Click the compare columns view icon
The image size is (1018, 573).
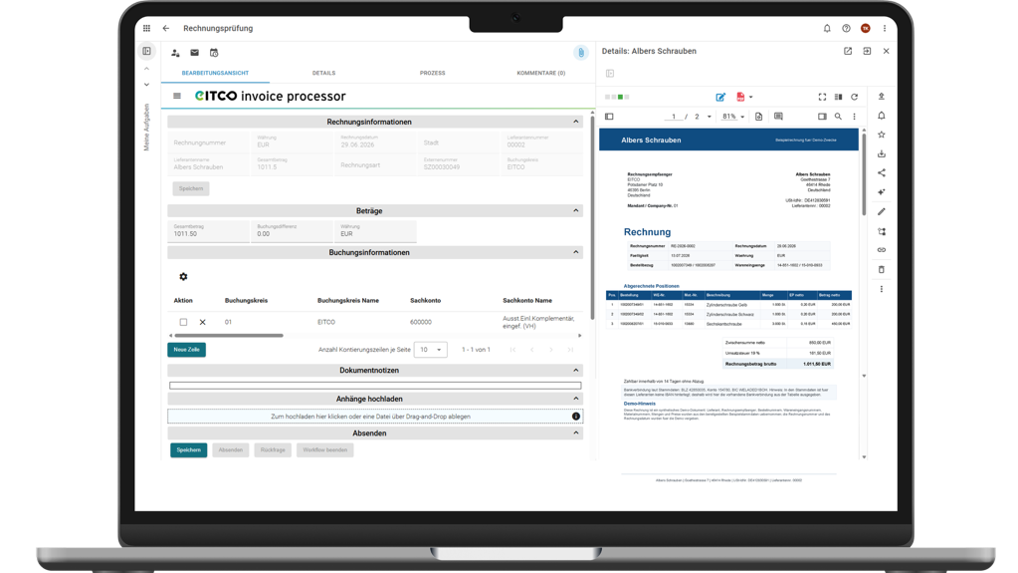838,97
